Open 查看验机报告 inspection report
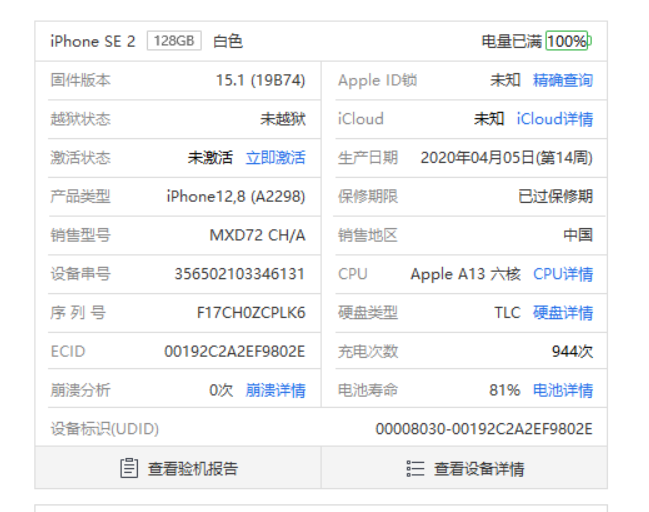649x512 pixels. [178, 468]
